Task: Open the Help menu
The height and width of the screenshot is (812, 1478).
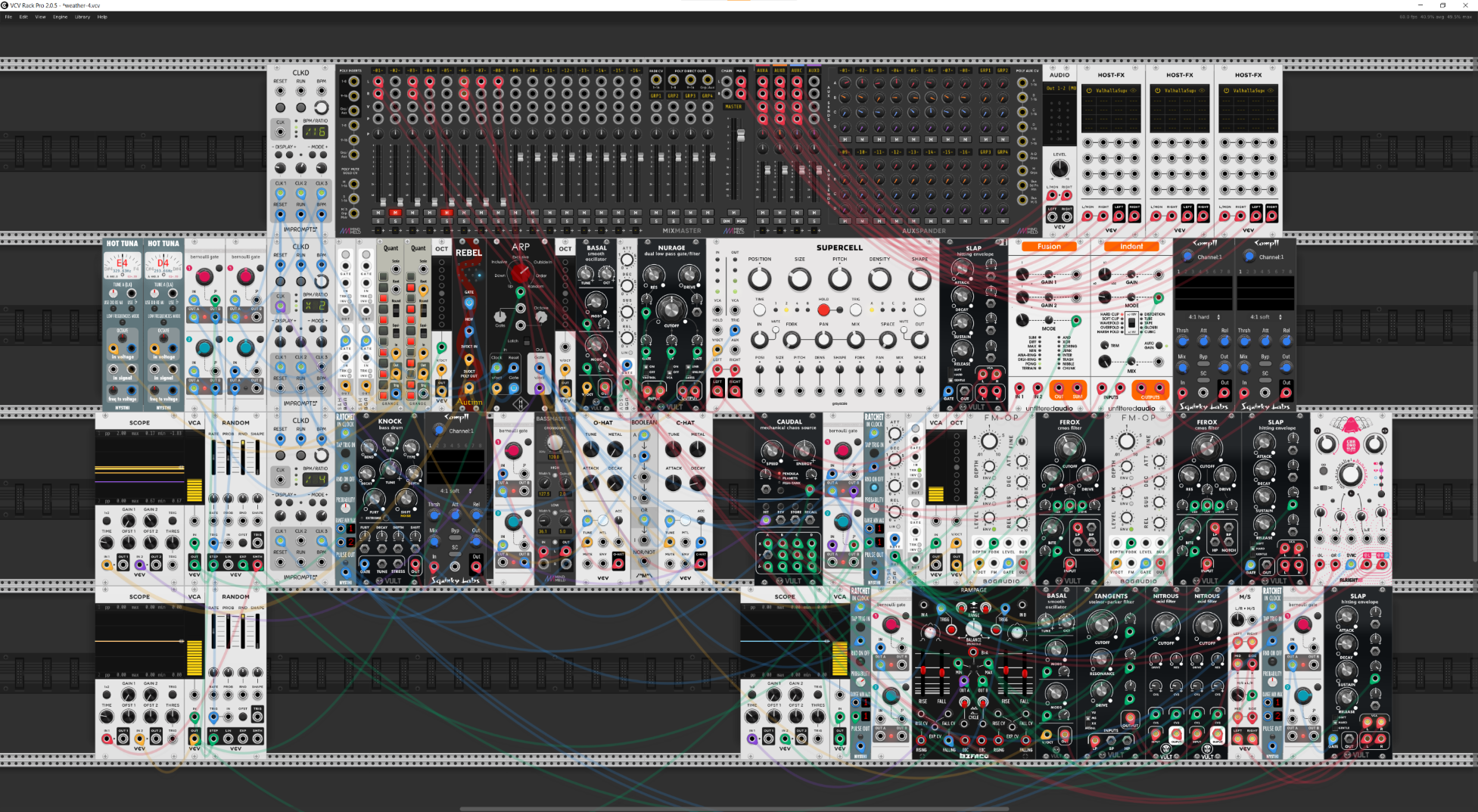Action: click(x=102, y=17)
